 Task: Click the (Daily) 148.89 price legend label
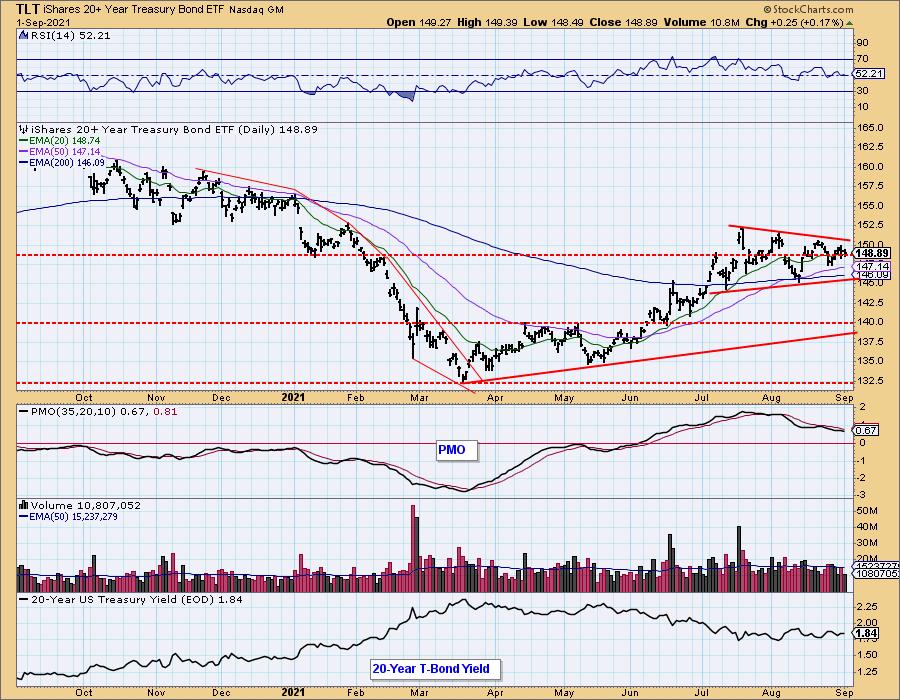coord(174,130)
